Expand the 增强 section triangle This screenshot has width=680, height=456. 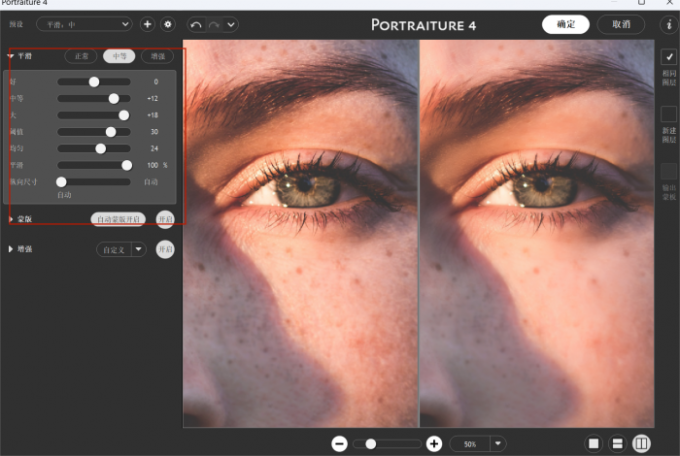11,249
